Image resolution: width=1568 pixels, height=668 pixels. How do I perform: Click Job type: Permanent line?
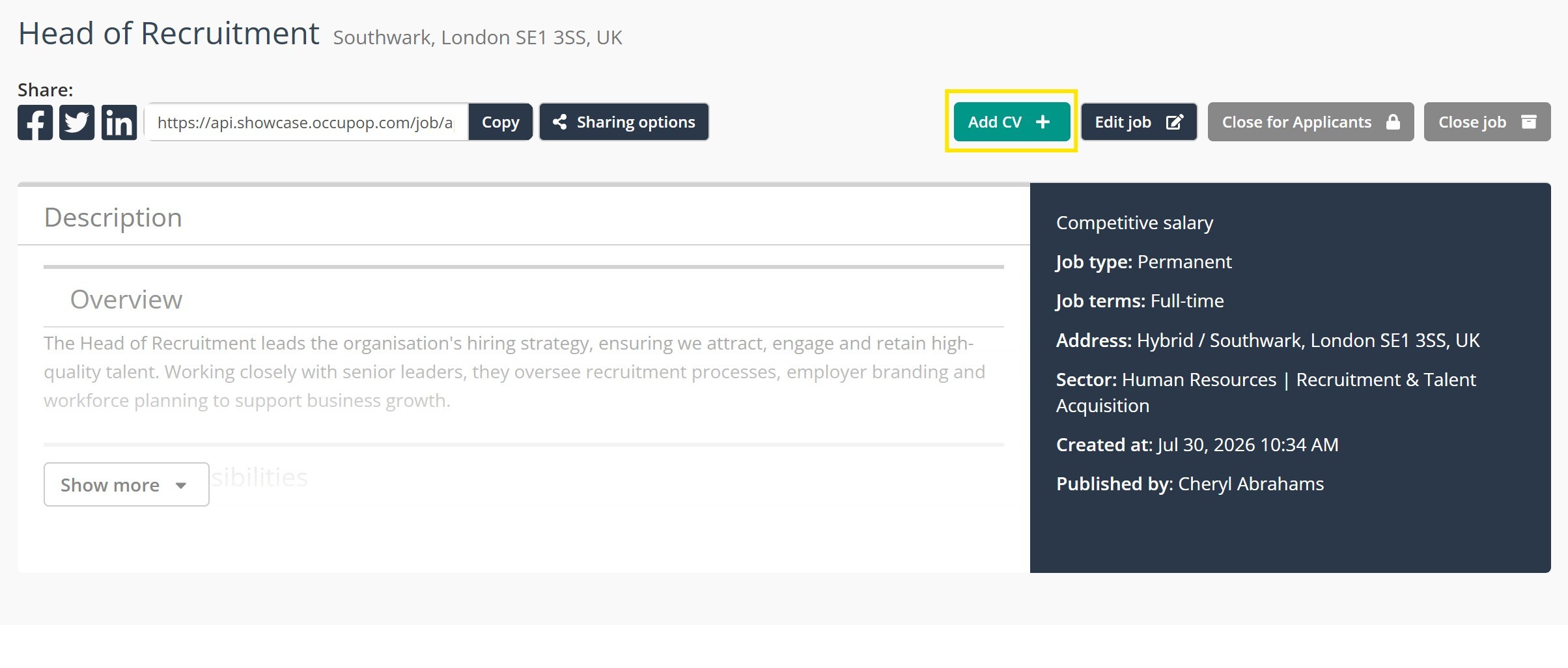click(1143, 262)
